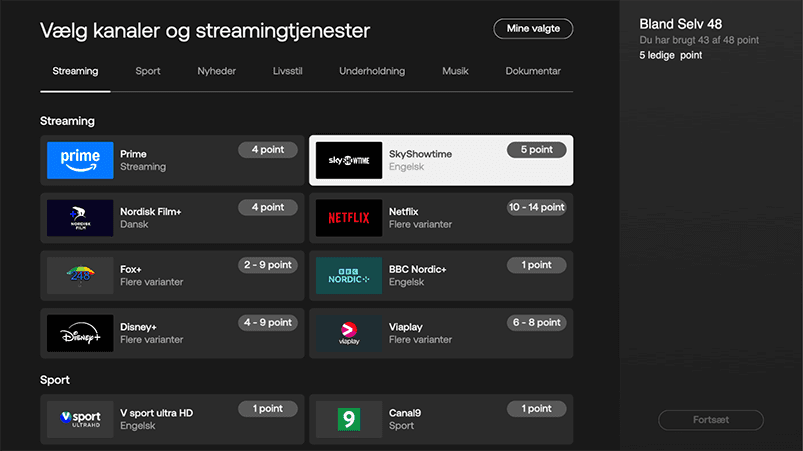The image size is (803, 451).
Task: Click the Prime Video logo
Action: (x=80, y=160)
